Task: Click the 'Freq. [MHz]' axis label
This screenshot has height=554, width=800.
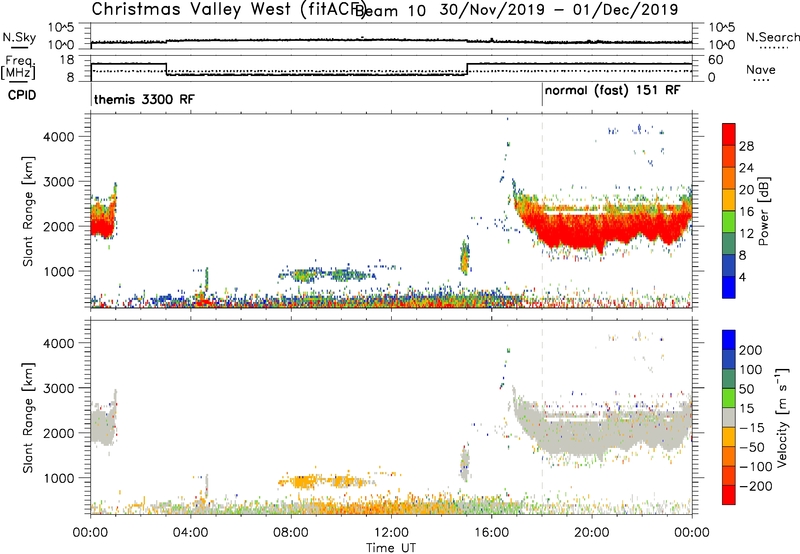Action: point(18,67)
